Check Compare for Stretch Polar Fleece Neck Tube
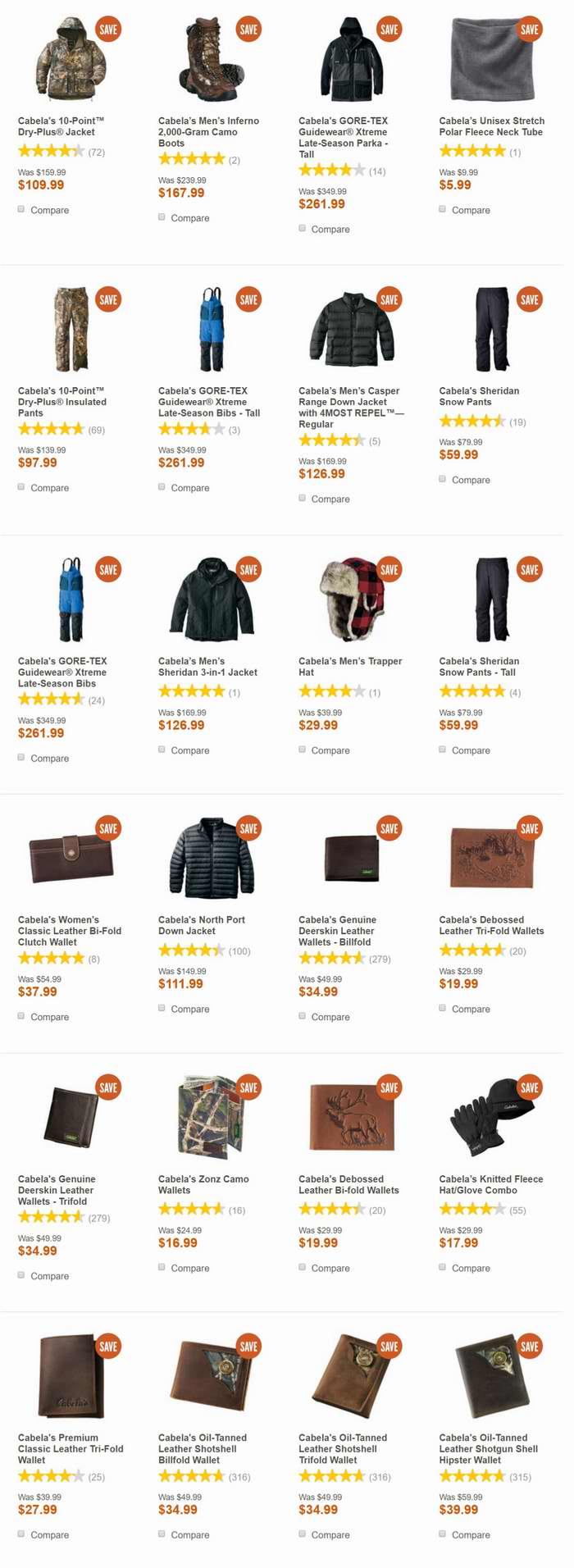The width and height of the screenshot is (574, 1568). (443, 209)
